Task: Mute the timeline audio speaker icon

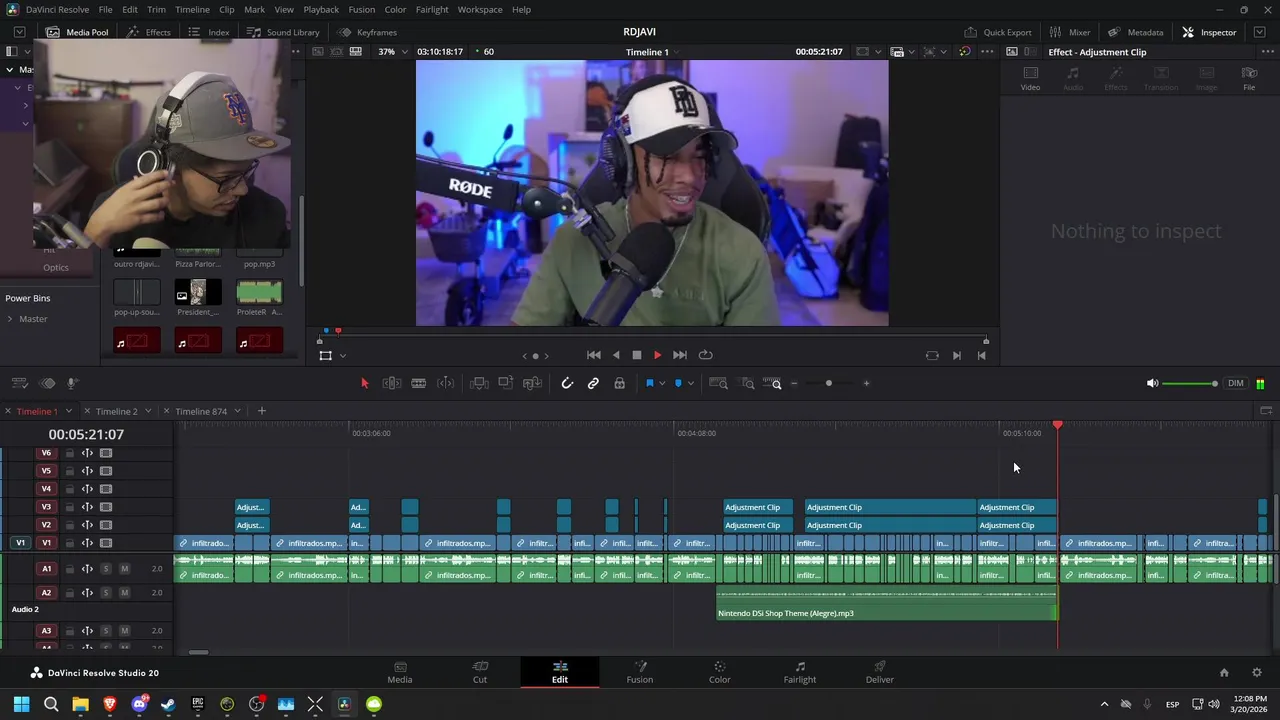Action: [x=1152, y=383]
